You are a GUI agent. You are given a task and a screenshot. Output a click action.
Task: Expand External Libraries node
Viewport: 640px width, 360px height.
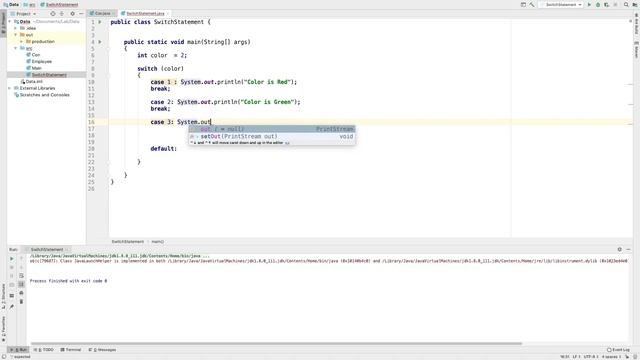point(10,88)
